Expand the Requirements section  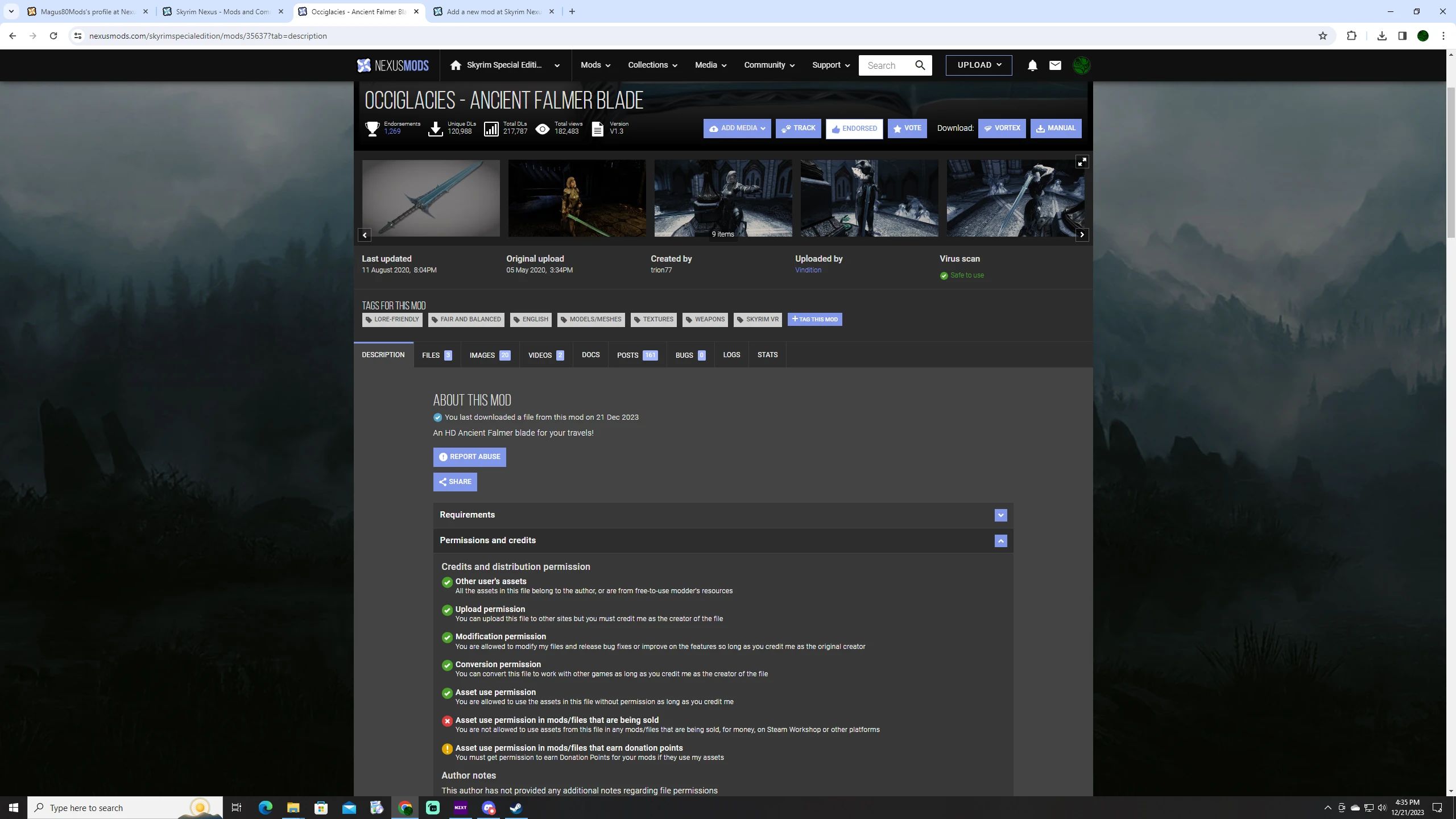[1000, 515]
